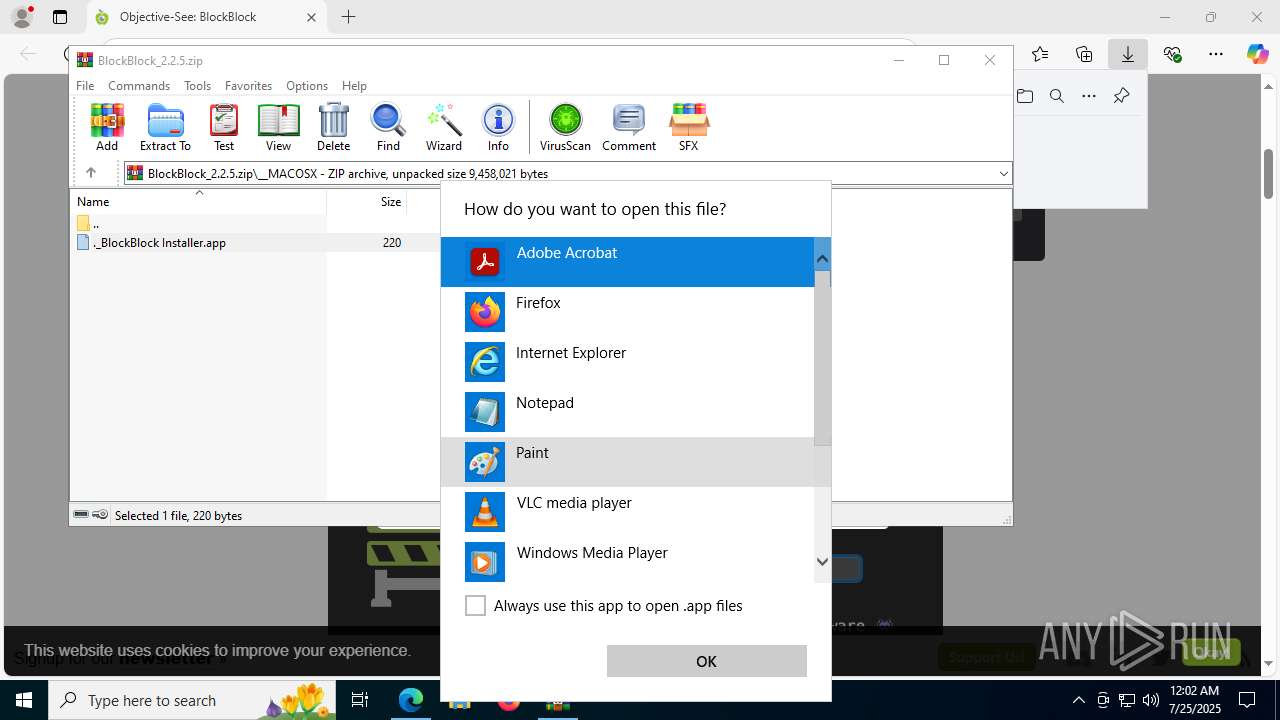
Task: Select Notepad from the app list
Action: tap(628, 412)
